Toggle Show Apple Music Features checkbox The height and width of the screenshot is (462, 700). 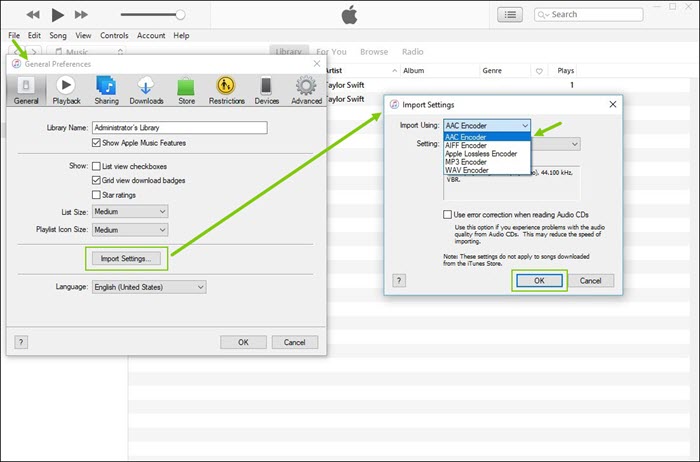coord(96,143)
